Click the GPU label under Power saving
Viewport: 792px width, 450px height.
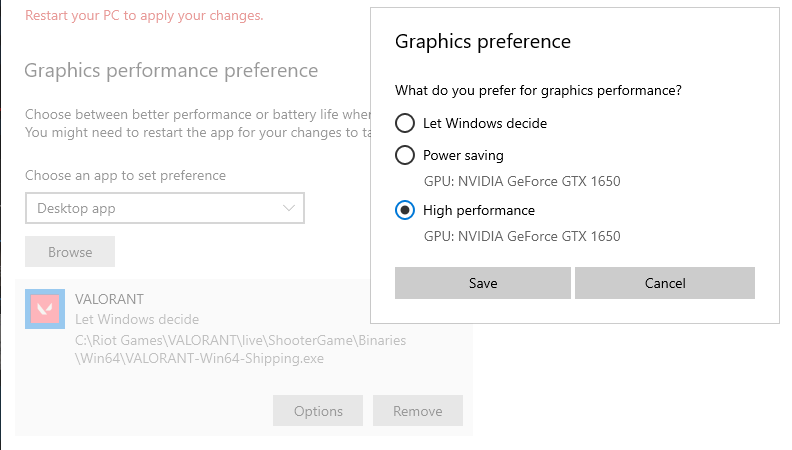pyautogui.click(x=522, y=181)
